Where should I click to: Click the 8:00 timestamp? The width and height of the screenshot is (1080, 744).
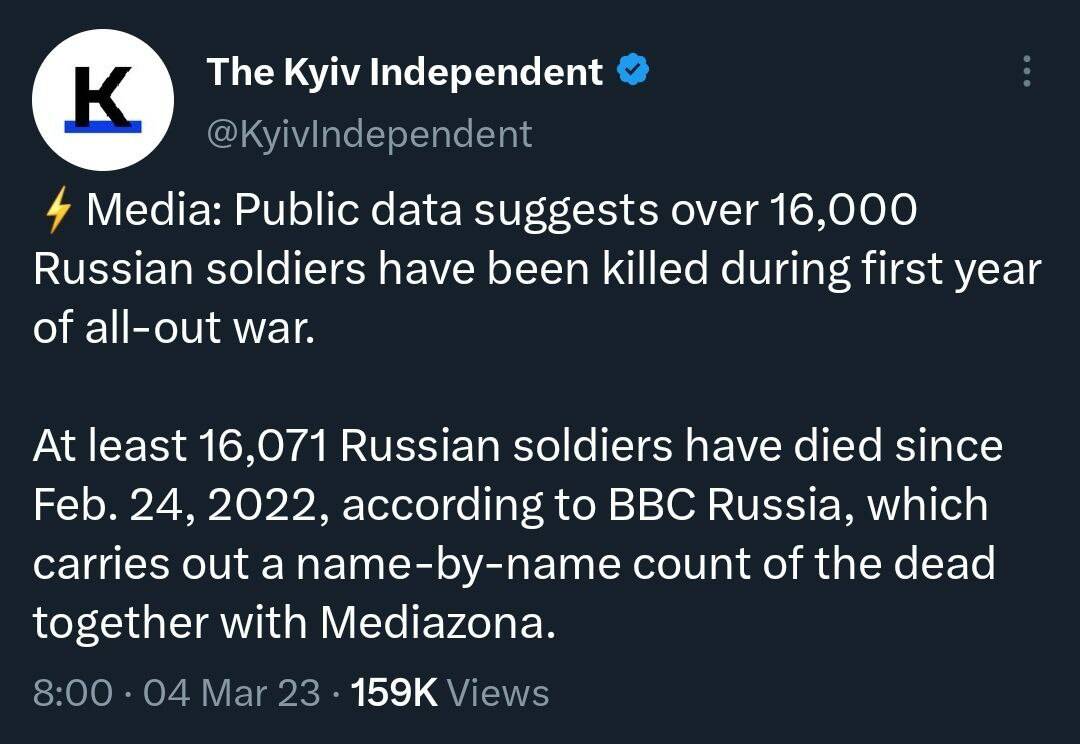click(x=72, y=692)
